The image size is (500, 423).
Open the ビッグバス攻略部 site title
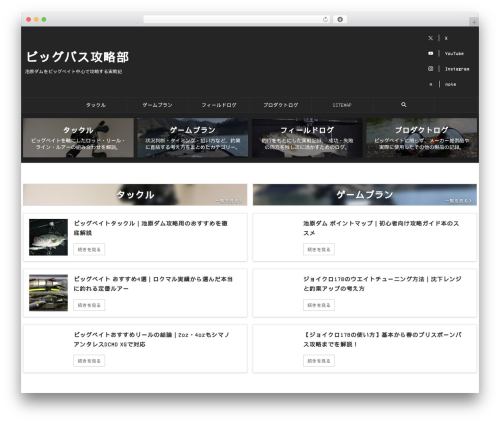pos(77,57)
